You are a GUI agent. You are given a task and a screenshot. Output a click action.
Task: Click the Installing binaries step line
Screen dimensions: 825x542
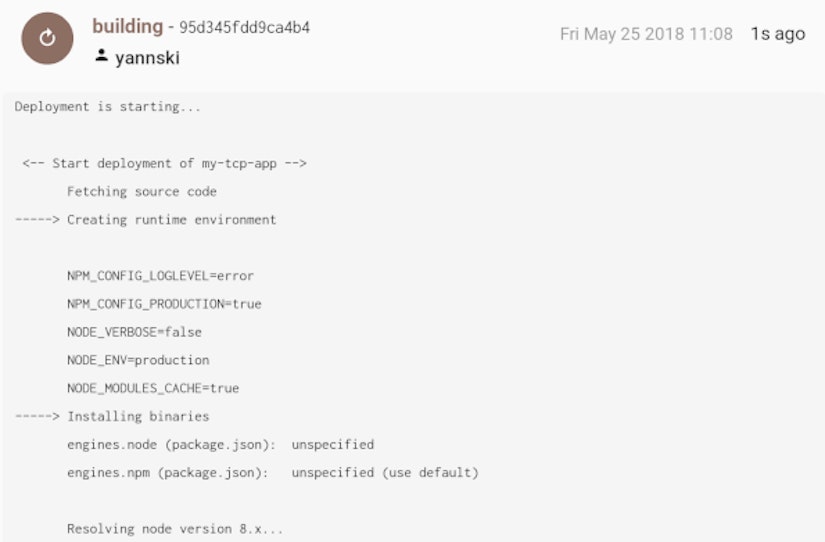(112, 417)
